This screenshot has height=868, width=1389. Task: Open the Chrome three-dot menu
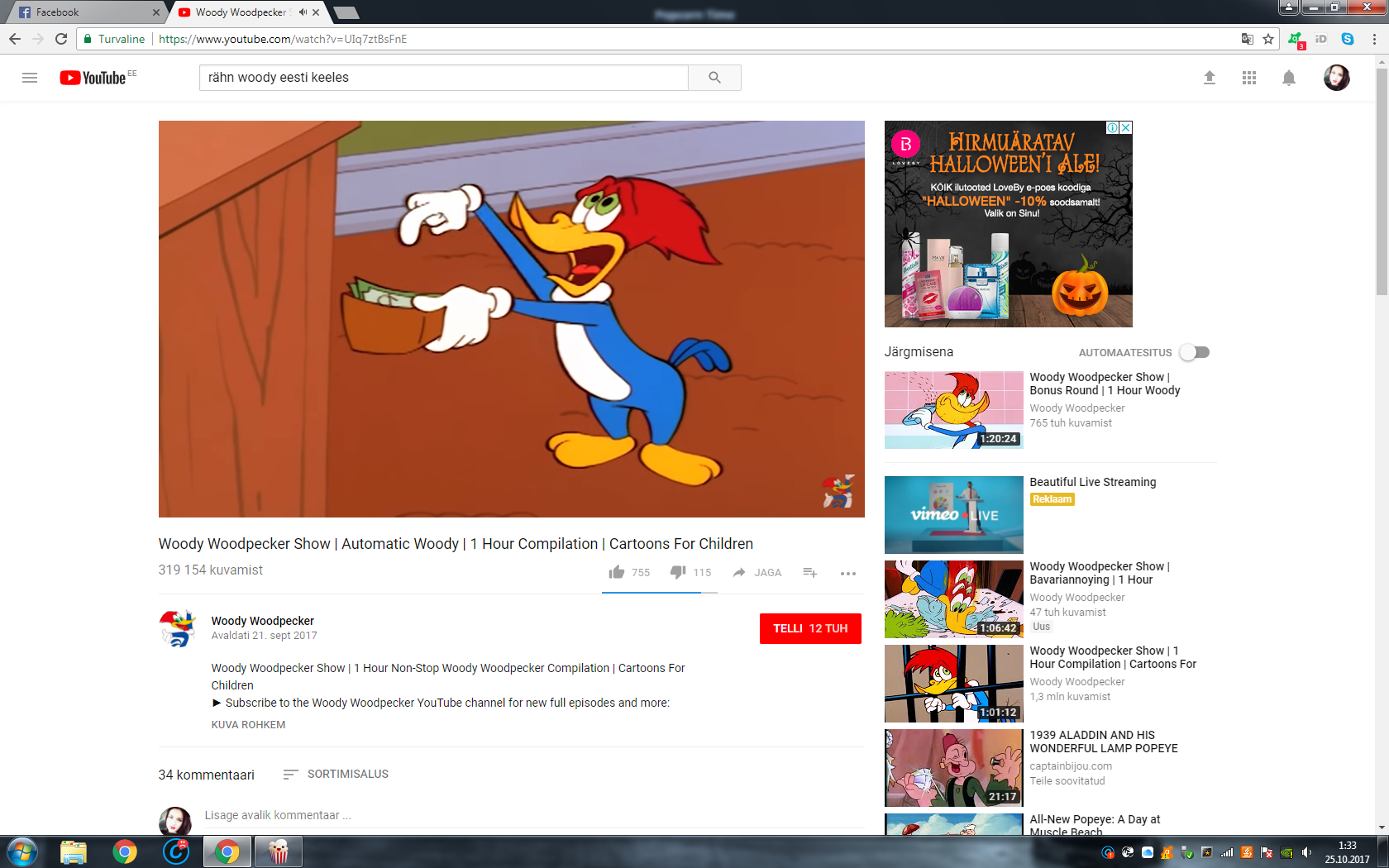[1374, 39]
